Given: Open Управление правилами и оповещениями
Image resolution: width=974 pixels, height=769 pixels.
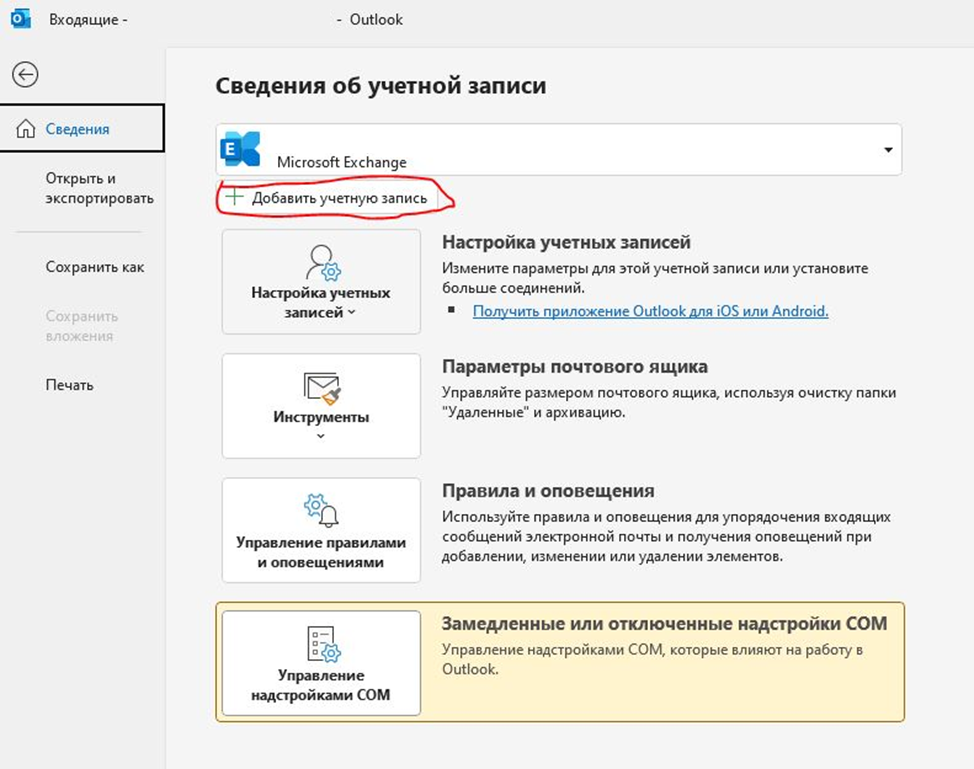Looking at the screenshot, I should (321, 530).
